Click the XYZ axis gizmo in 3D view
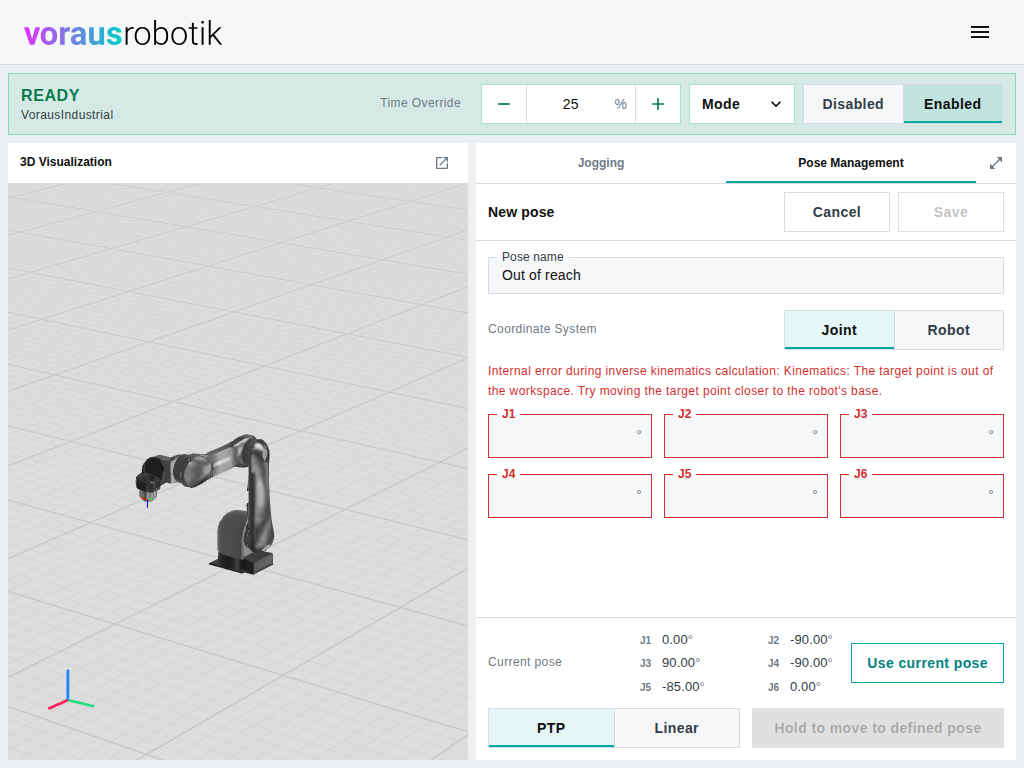 [70, 691]
